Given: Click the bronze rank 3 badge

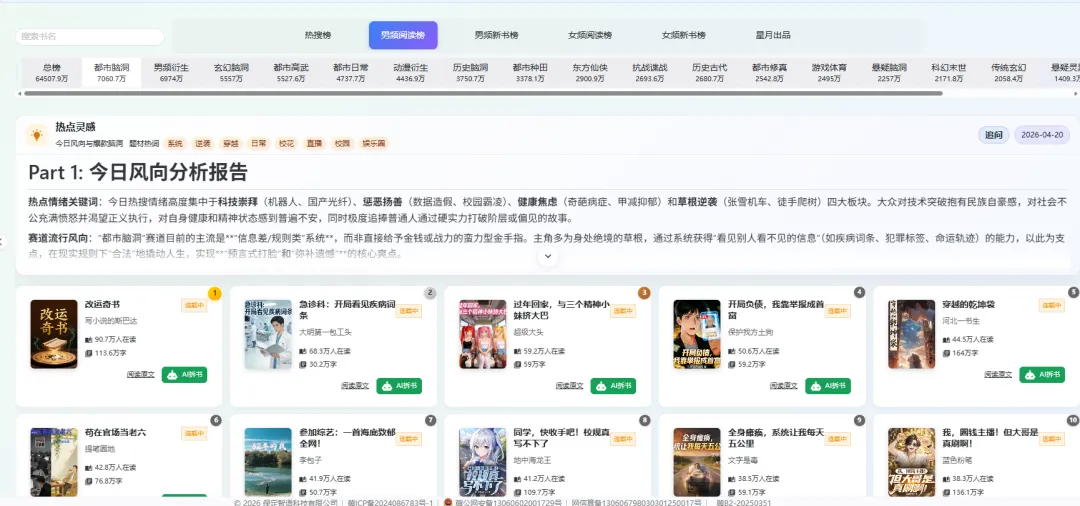Looking at the screenshot, I should 644,293.
